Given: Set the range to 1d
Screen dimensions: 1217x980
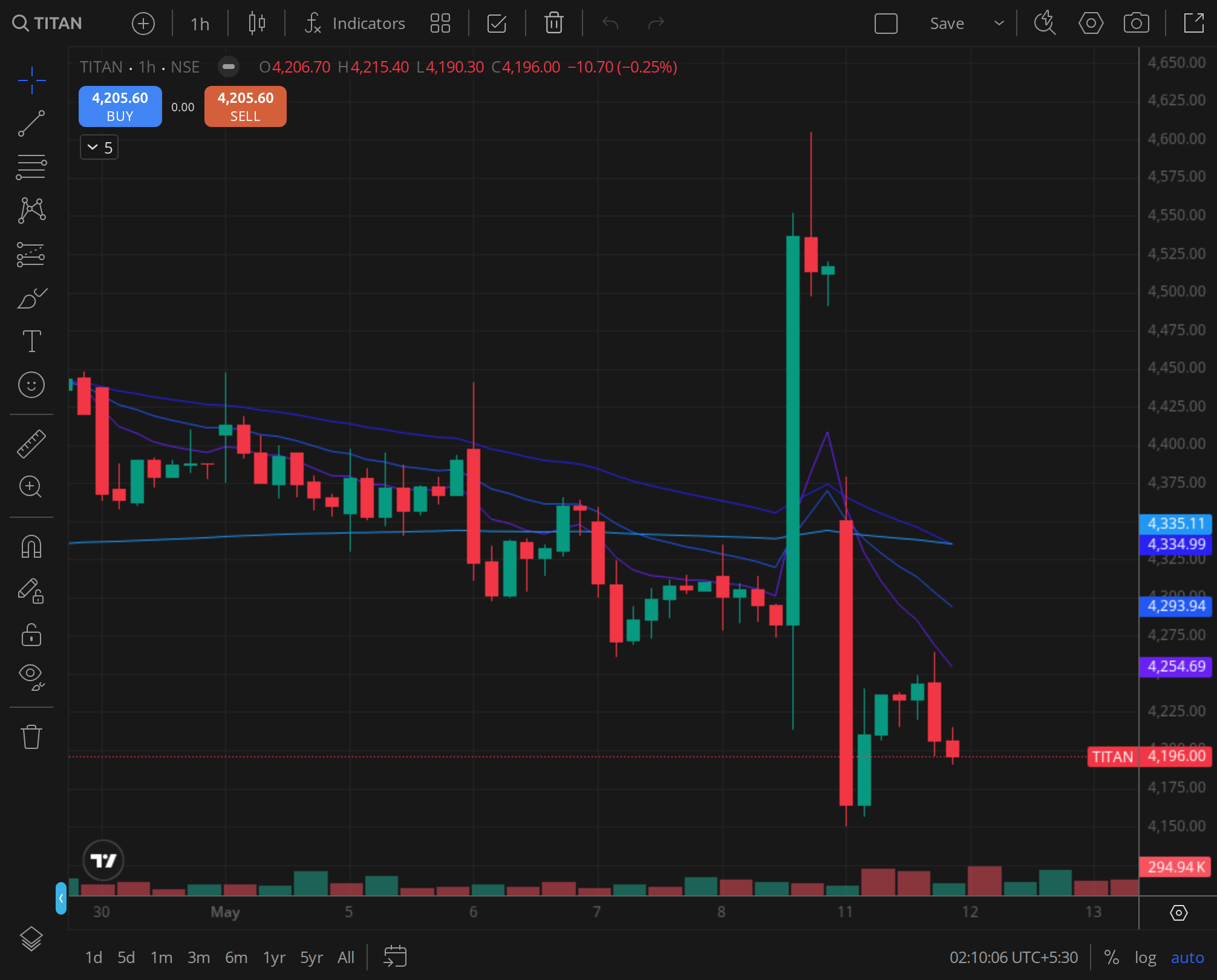Looking at the screenshot, I should coord(93,958).
